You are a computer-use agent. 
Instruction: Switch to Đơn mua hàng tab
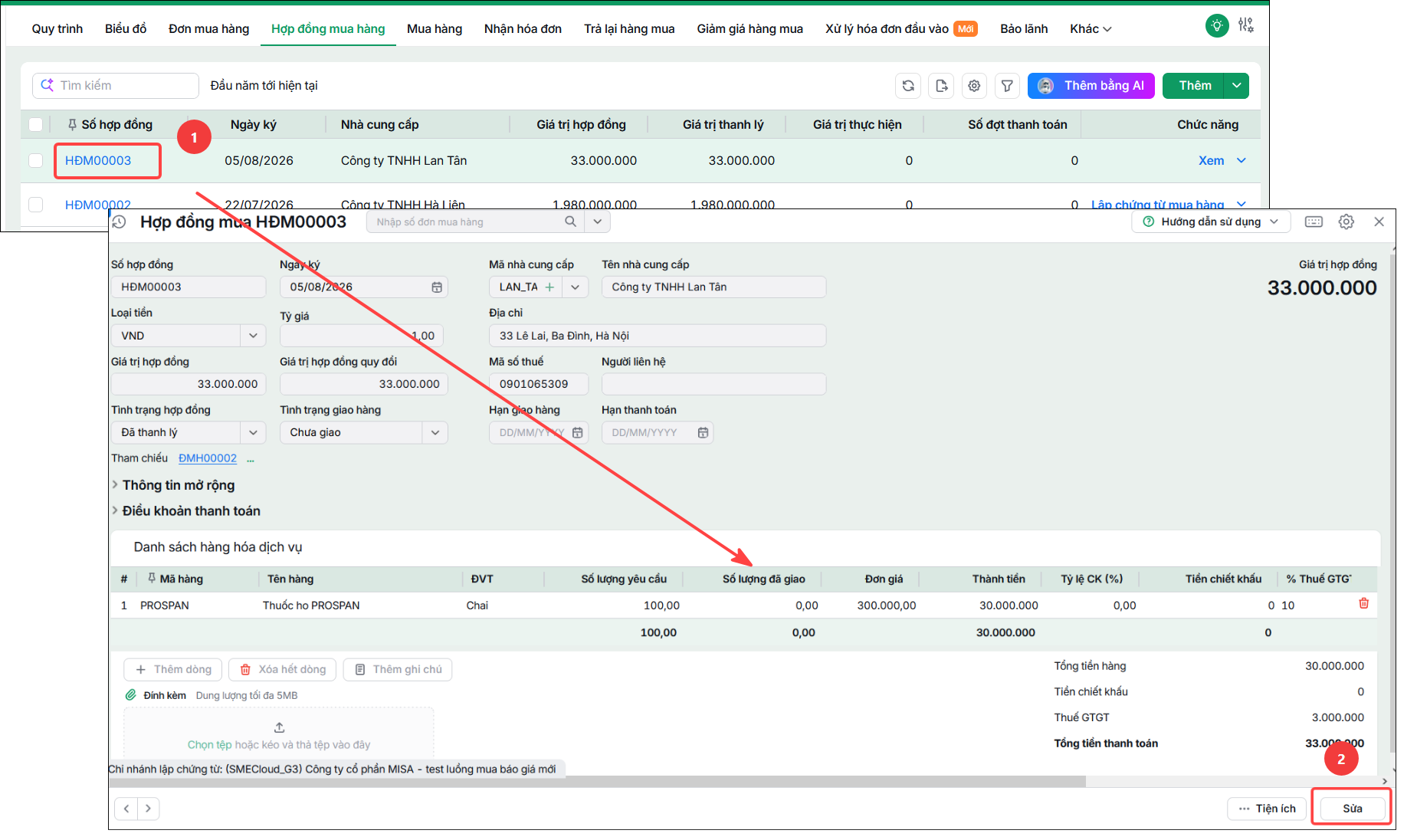click(x=208, y=28)
